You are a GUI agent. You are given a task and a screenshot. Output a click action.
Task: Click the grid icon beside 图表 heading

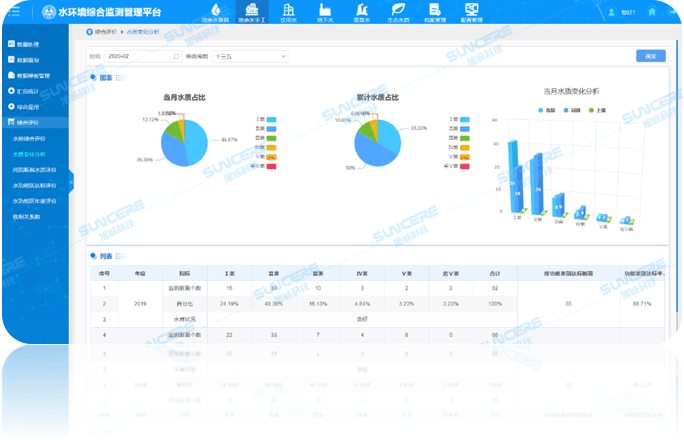(121, 77)
